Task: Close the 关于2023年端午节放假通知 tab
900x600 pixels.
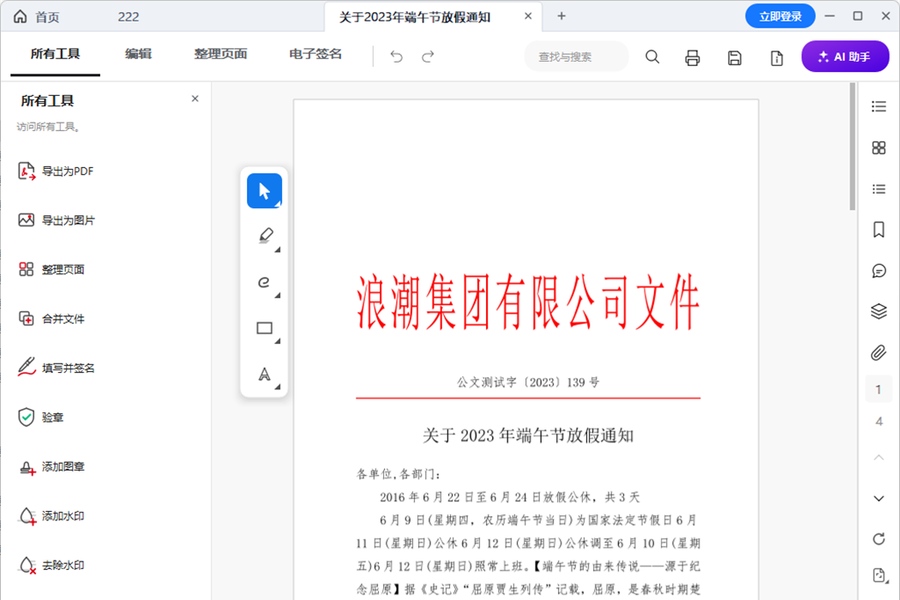Action: [x=528, y=16]
